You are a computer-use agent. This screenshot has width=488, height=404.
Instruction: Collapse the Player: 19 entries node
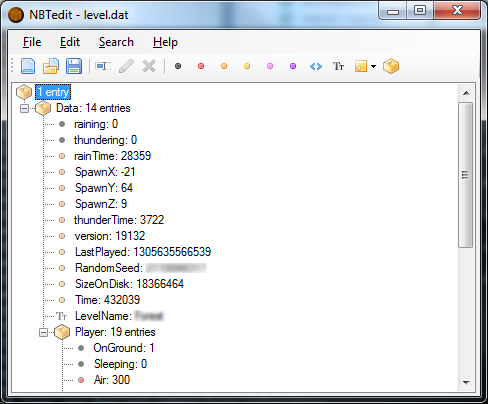point(43,332)
